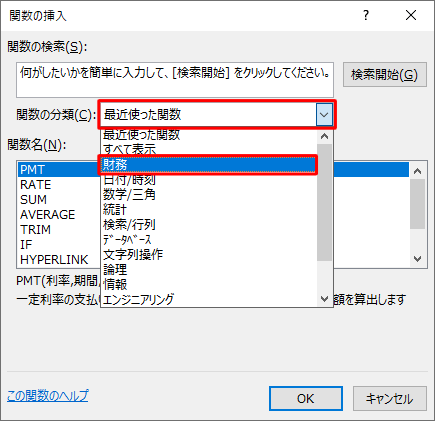Screen dimensions: 435x421
Task: Open the この関数のヘルプ link
Action: click(x=48, y=395)
